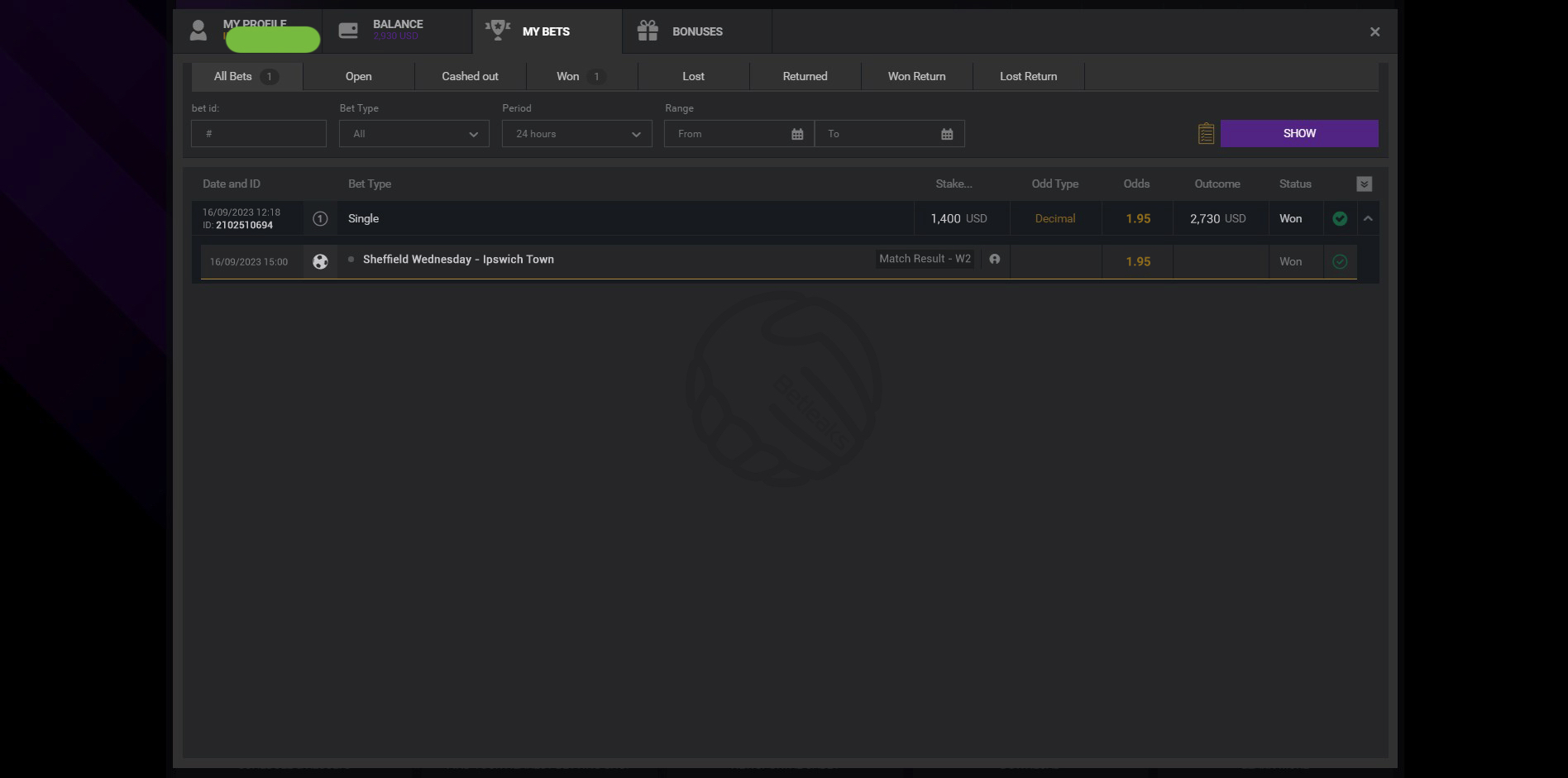Click the SHOW button

coord(1299,133)
